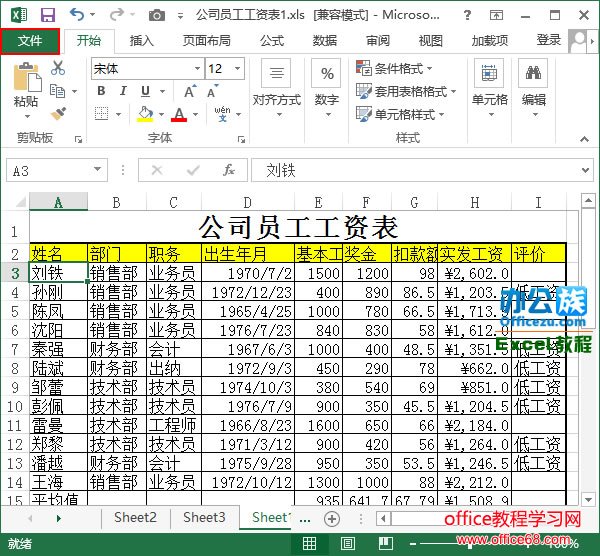
Task: Select the Format Painter brush icon
Action: click(x=58, y=114)
